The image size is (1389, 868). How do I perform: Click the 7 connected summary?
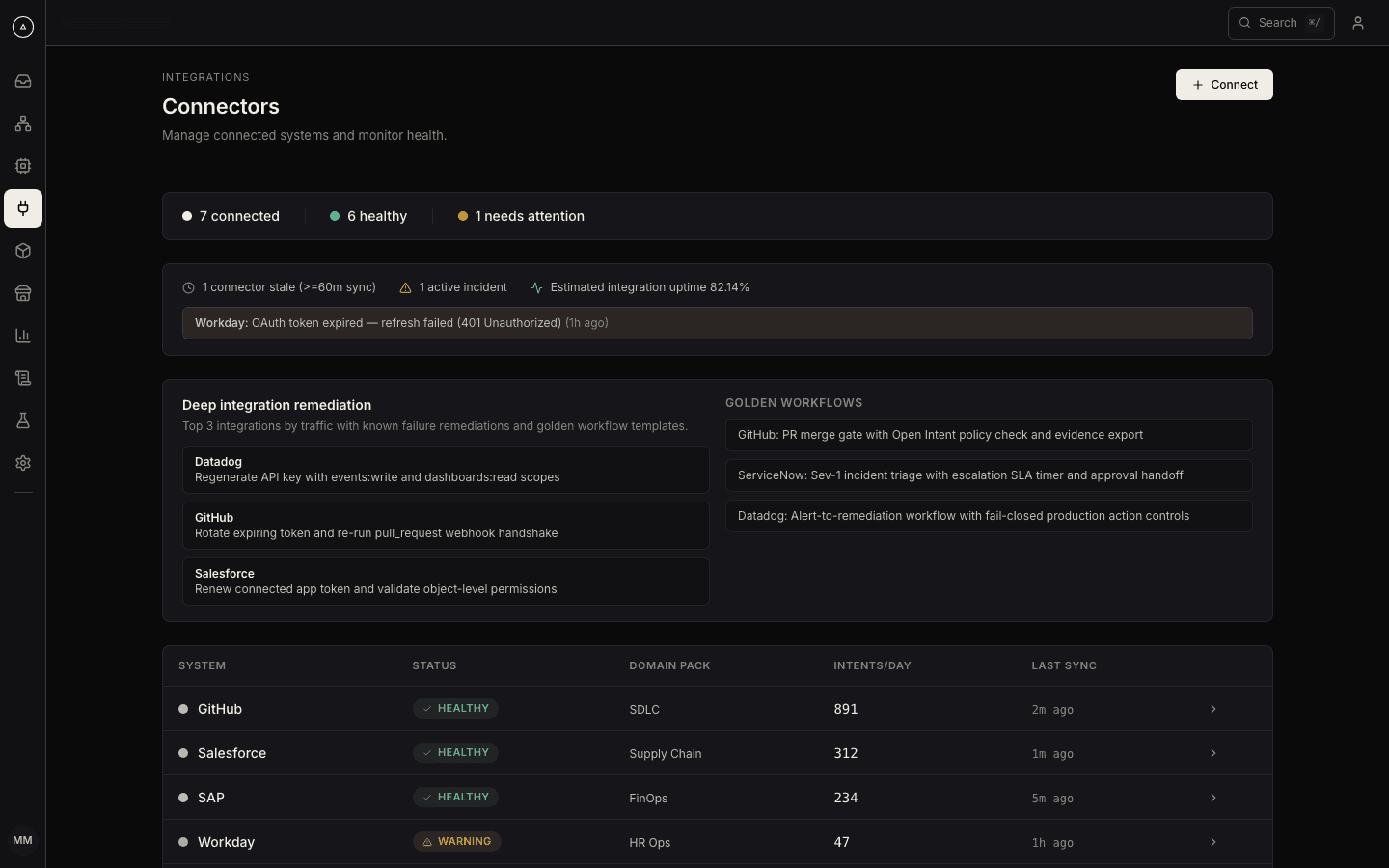pyautogui.click(x=231, y=216)
